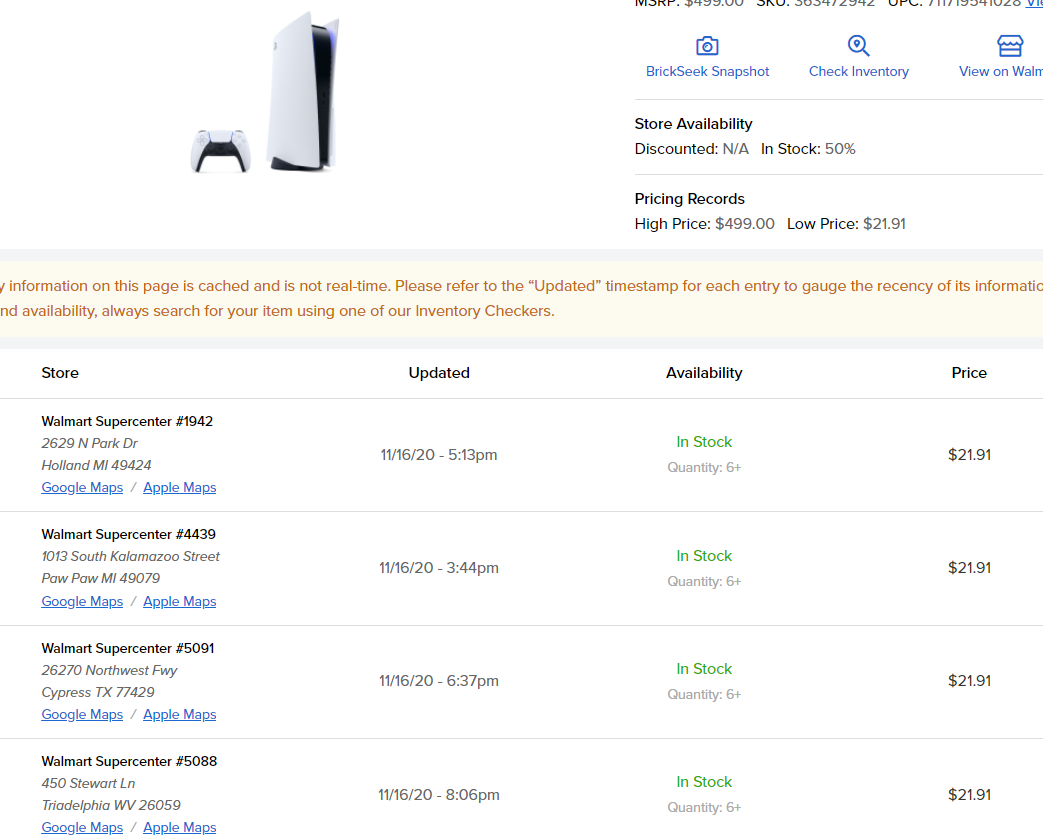The width and height of the screenshot is (1043, 840).
Task: Open Apple Maps for Holland MI store
Action: click(179, 487)
